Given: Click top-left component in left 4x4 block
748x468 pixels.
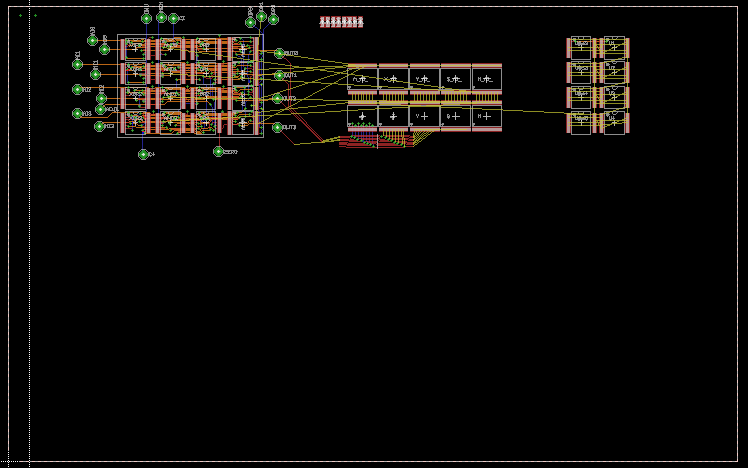Looking at the screenshot, I should [x=134, y=48].
